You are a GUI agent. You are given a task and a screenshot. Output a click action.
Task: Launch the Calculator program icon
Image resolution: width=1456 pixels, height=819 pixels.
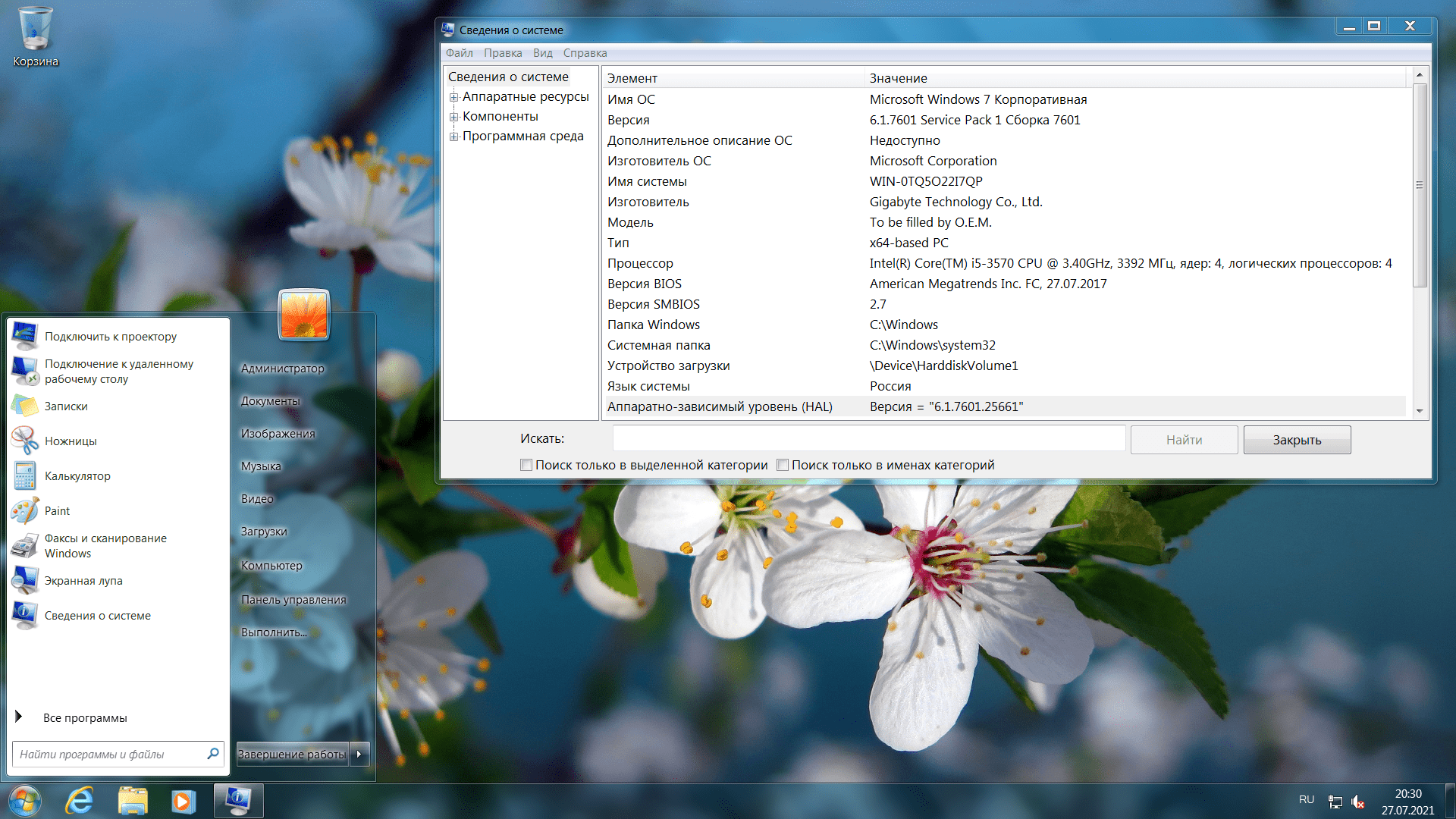click(x=24, y=476)
